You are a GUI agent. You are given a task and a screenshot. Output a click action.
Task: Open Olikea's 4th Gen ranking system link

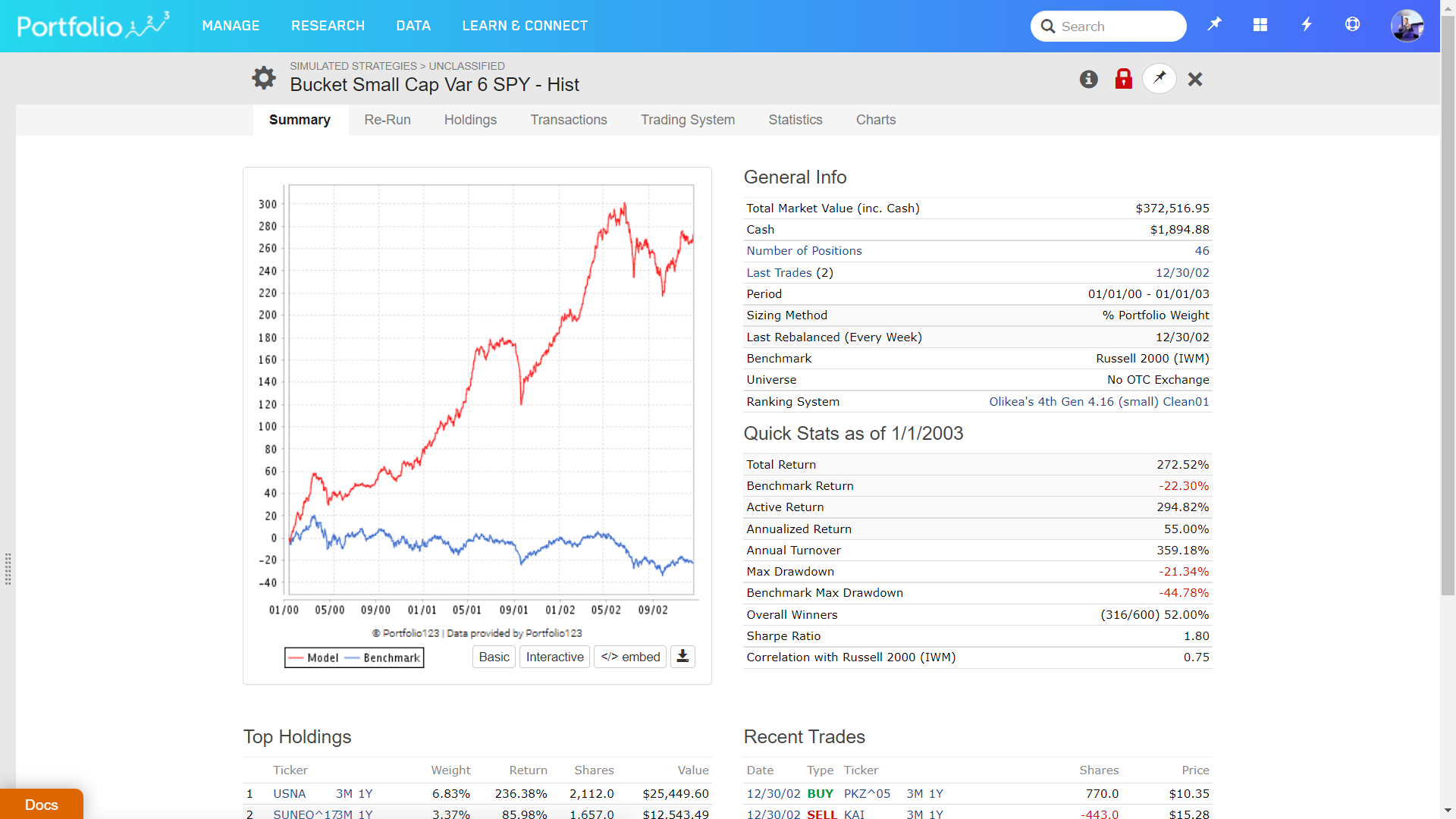point(1099,402)
